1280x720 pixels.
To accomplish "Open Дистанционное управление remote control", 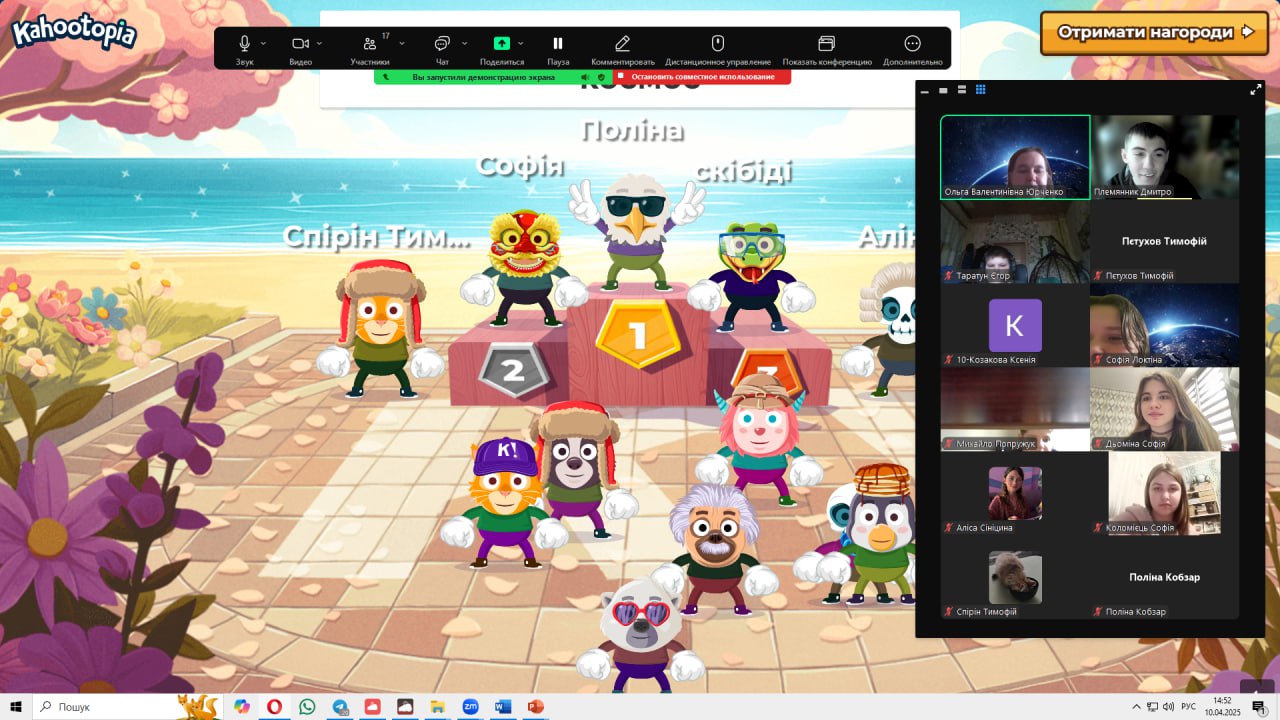I will [717, 44].
